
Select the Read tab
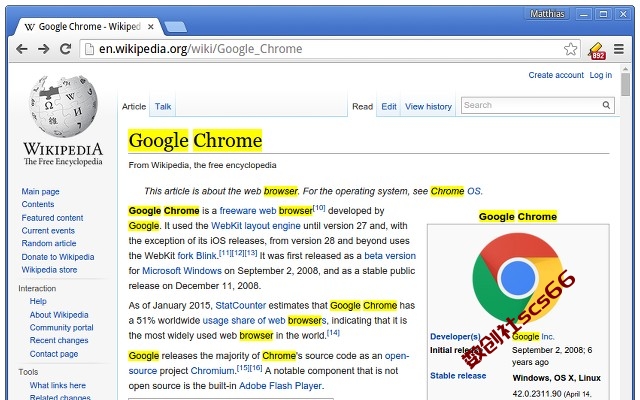(x=362, y=107)
